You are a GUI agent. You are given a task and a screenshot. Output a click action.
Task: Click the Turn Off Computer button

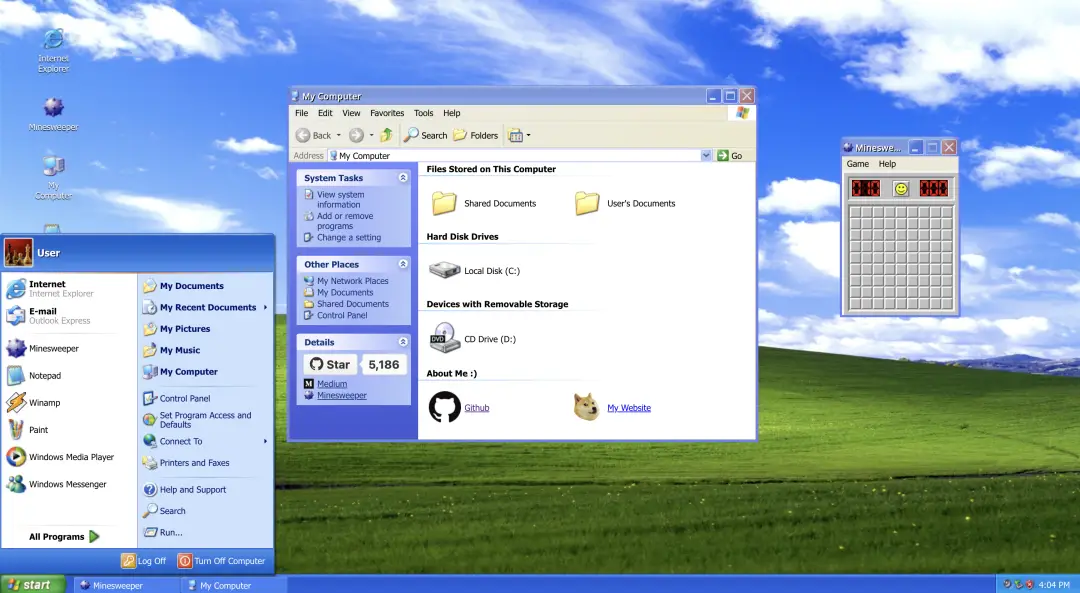221,561
